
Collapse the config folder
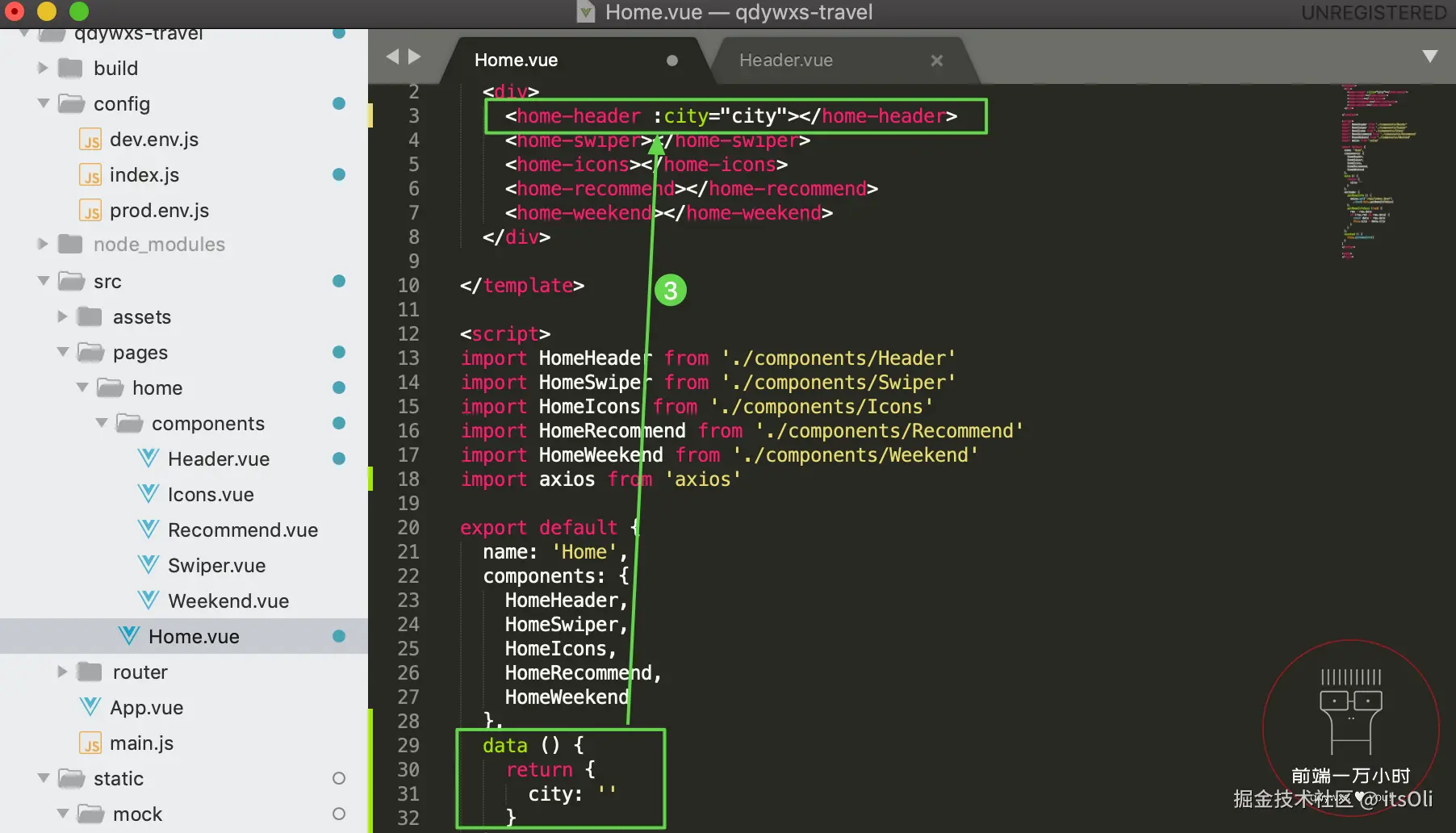(44, 103)
